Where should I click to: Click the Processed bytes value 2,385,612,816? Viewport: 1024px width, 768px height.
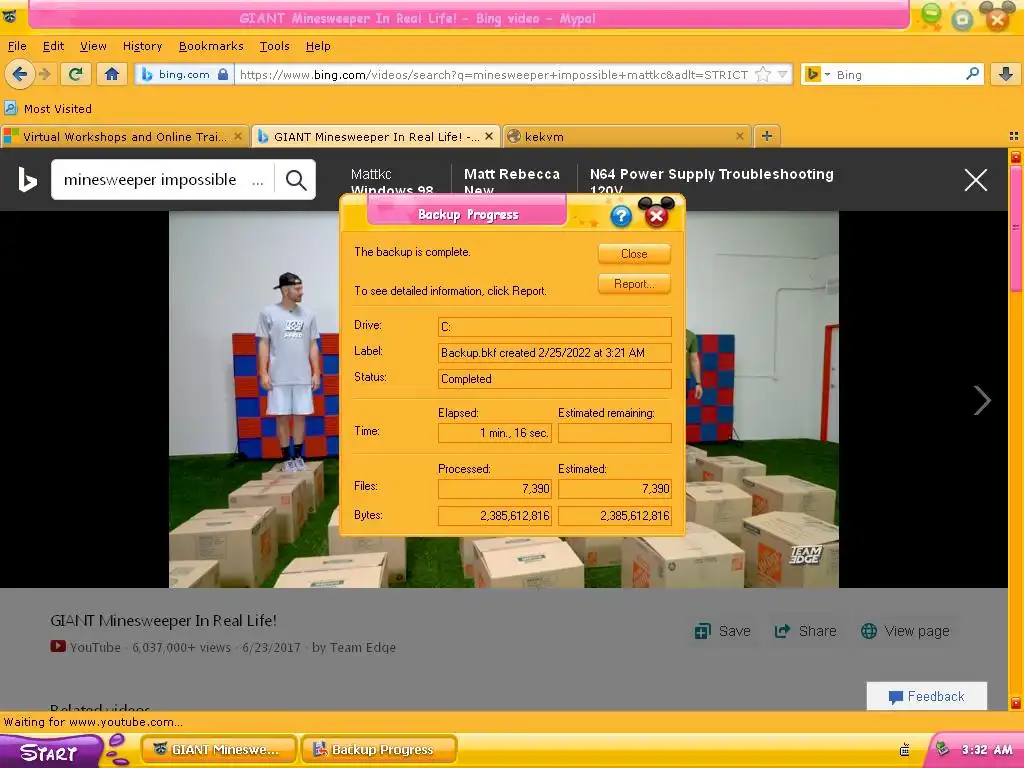[495, 516]
